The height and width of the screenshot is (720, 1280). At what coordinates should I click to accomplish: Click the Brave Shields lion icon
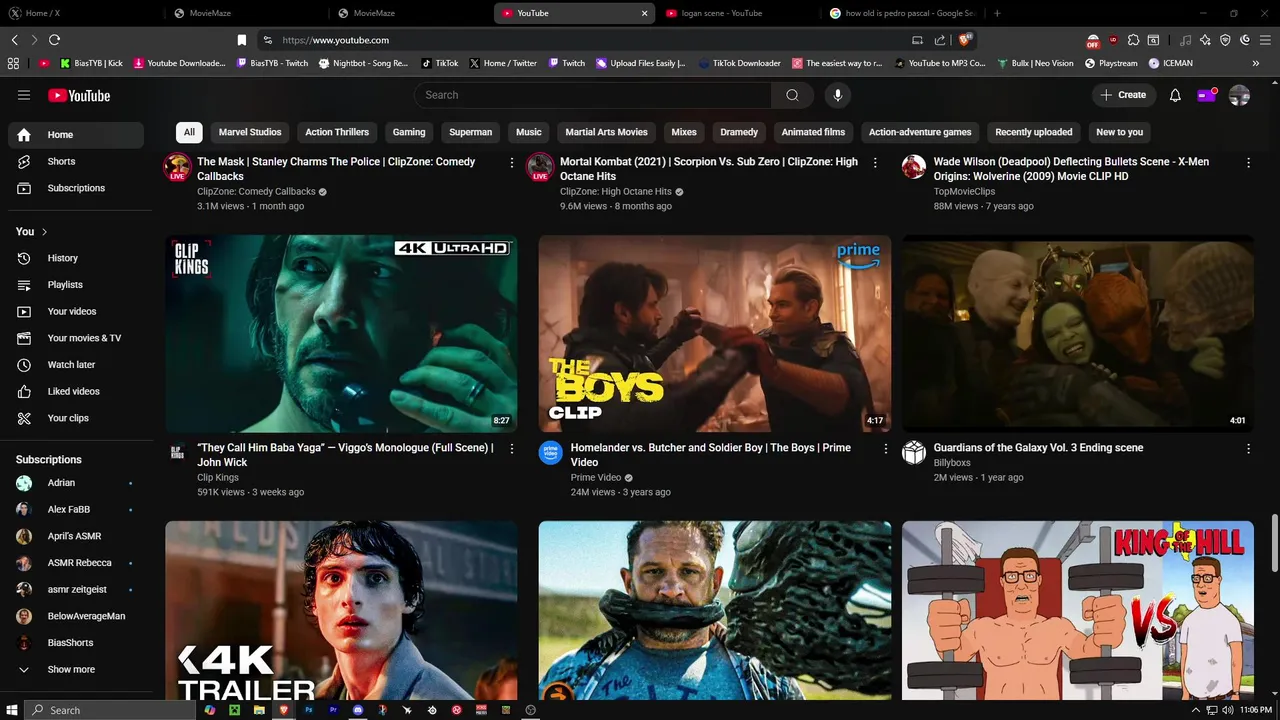click(x=965, y=40)
